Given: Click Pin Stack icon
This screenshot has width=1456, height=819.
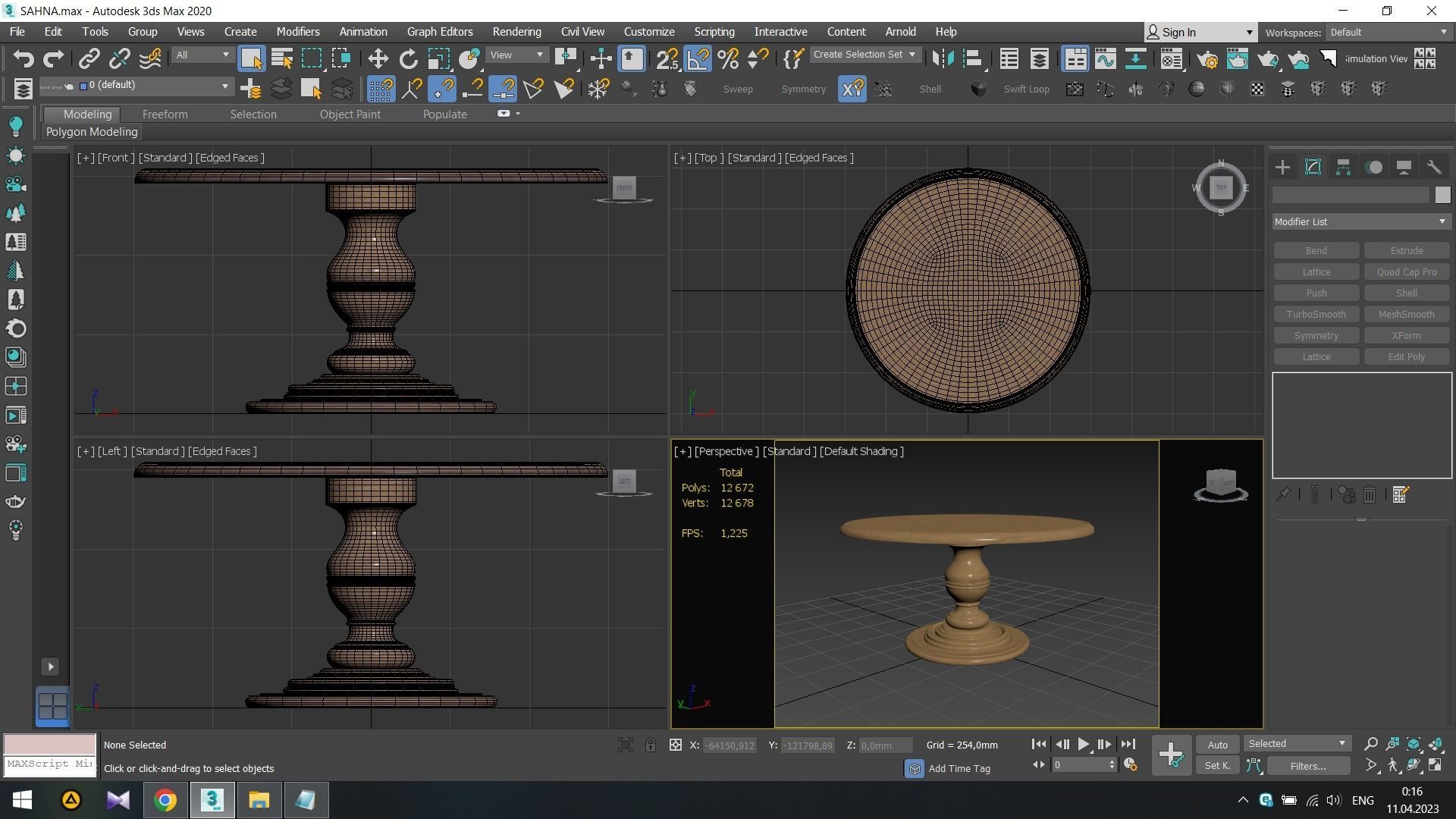Looking at the screenshot, I should point(1283,495).
